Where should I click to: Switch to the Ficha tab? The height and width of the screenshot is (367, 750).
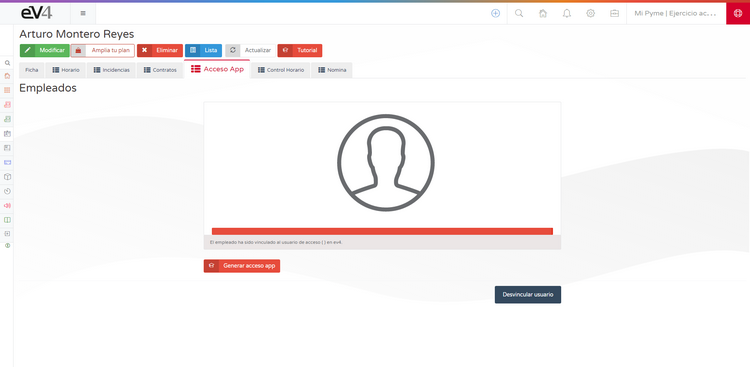pos(32,70)
